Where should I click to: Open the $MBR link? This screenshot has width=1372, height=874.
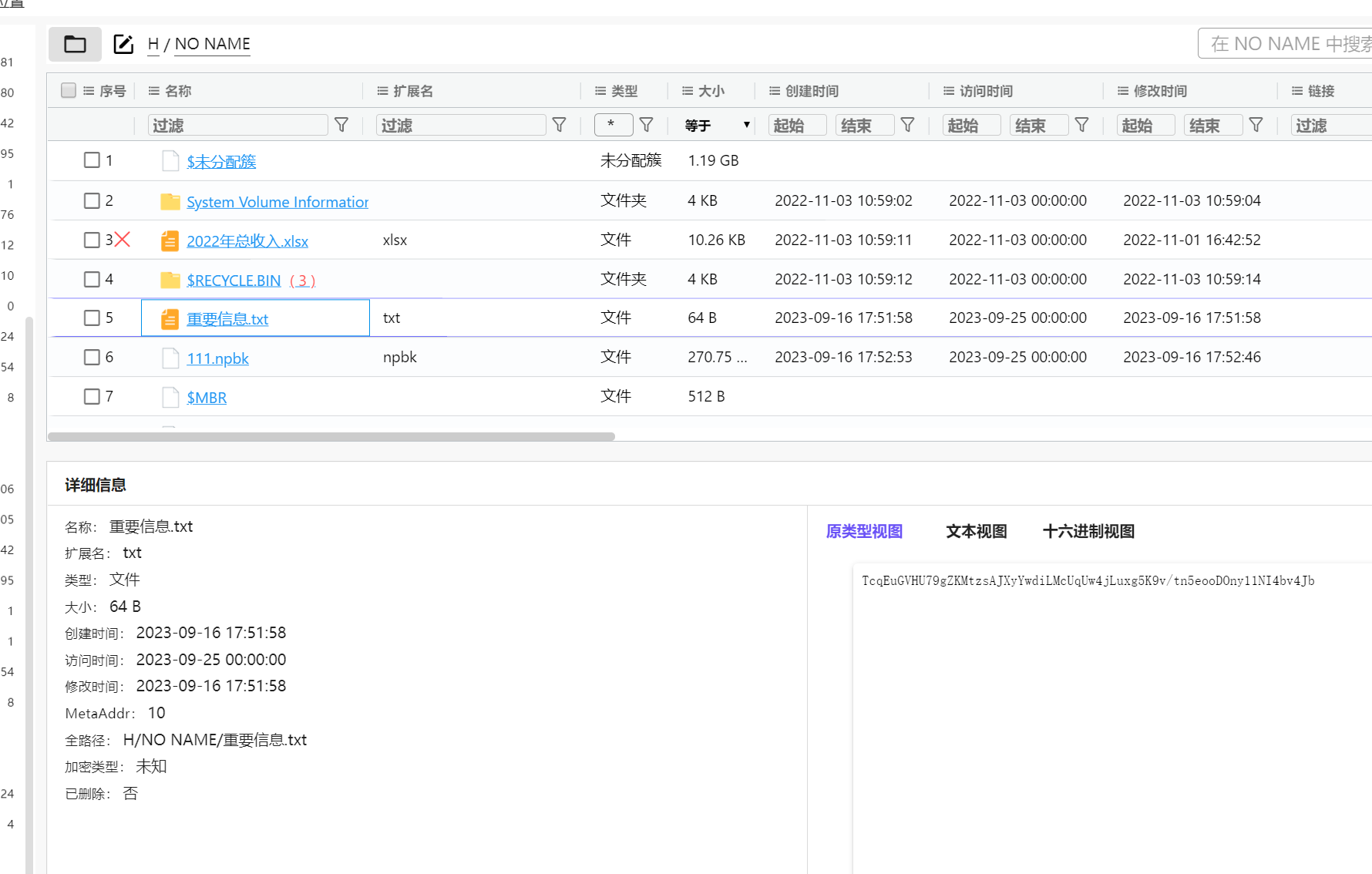point(207,398)
